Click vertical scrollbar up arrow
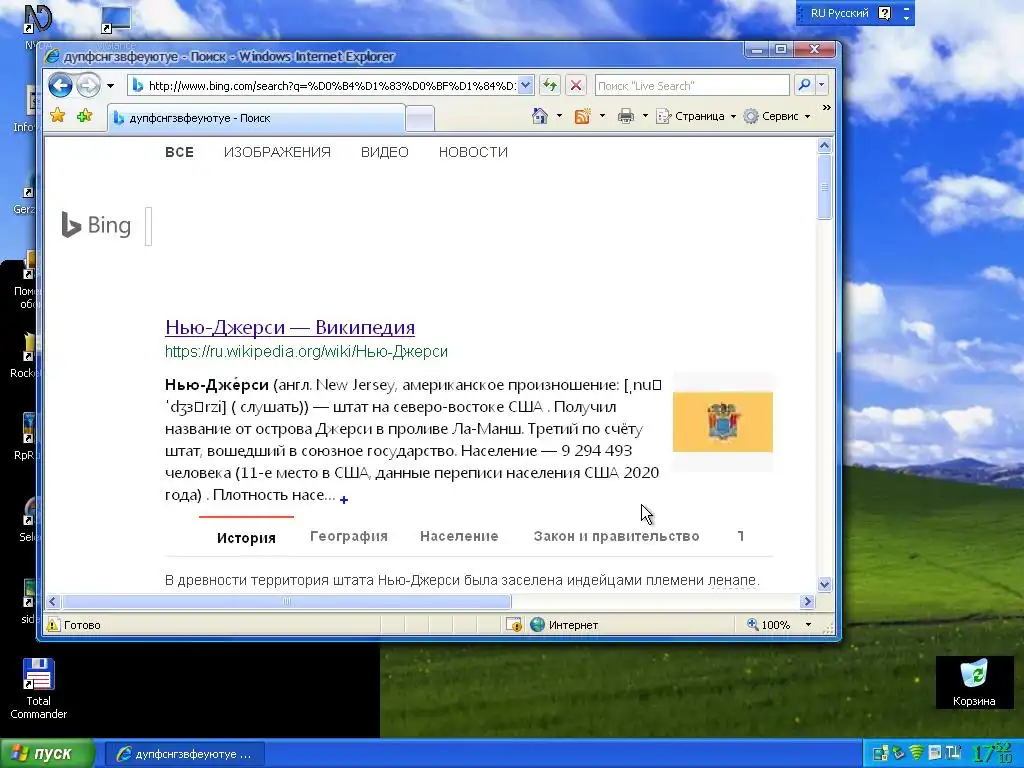 tap(824, 146)
